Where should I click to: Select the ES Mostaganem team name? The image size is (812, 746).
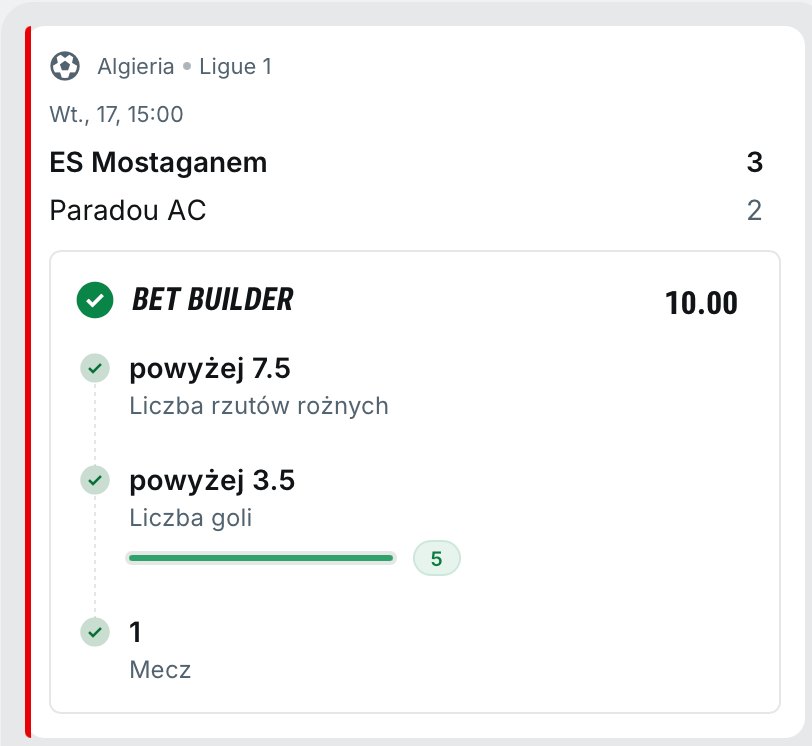[158, 162]
